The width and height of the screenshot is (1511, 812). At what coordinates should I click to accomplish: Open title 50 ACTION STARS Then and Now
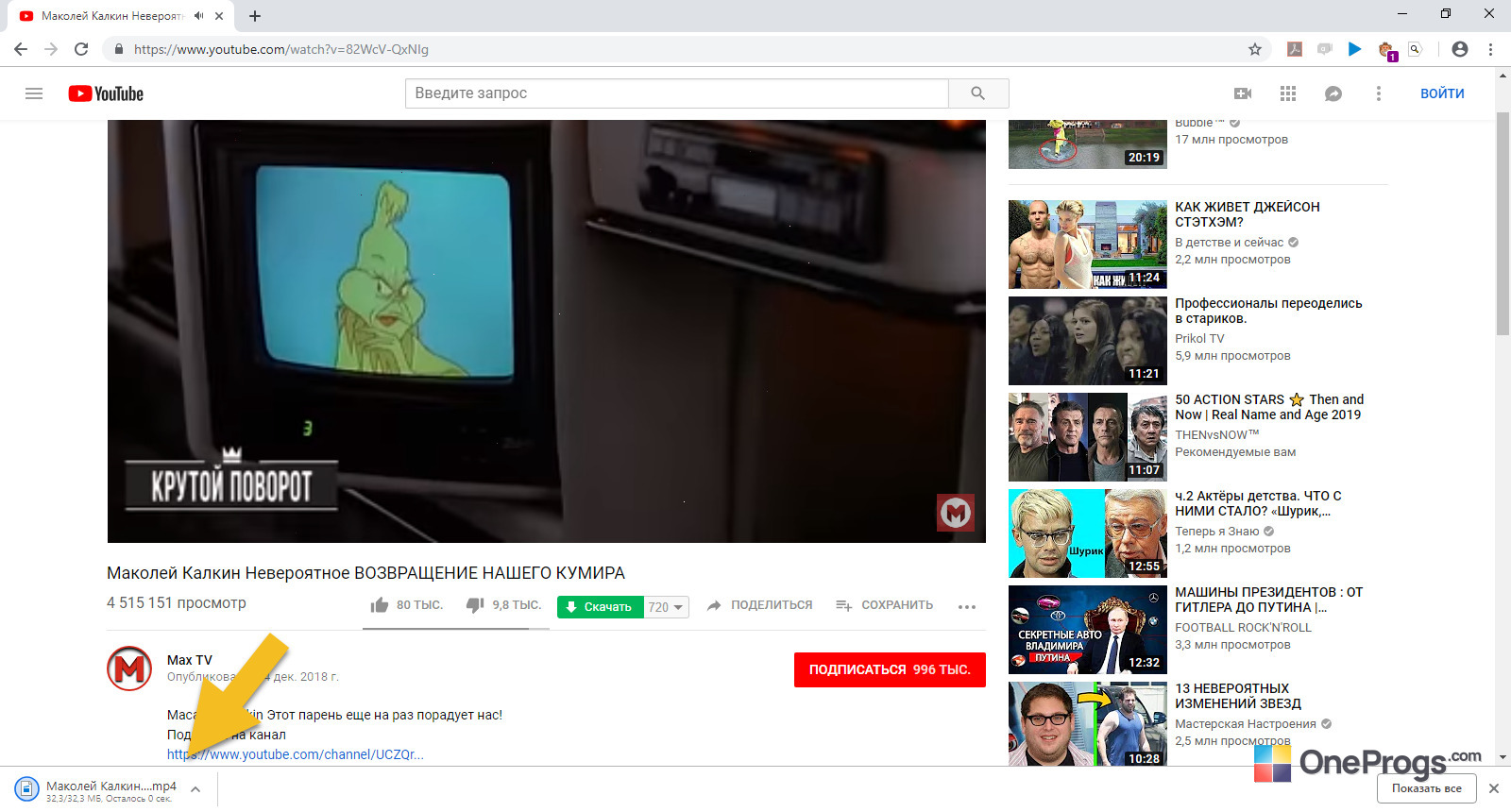[x=1269, y=407]
